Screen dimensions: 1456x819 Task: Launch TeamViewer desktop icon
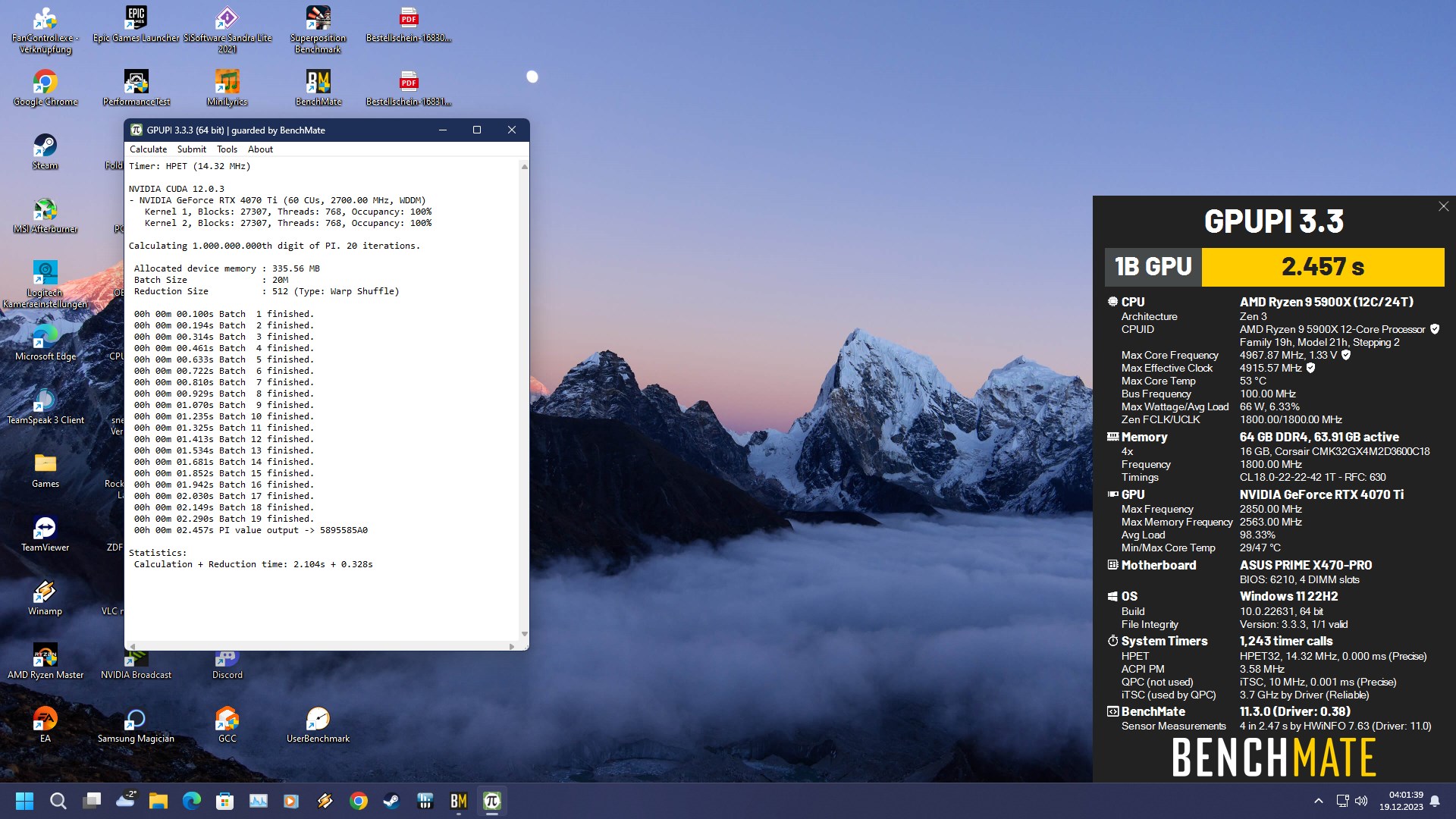(45, 534)
